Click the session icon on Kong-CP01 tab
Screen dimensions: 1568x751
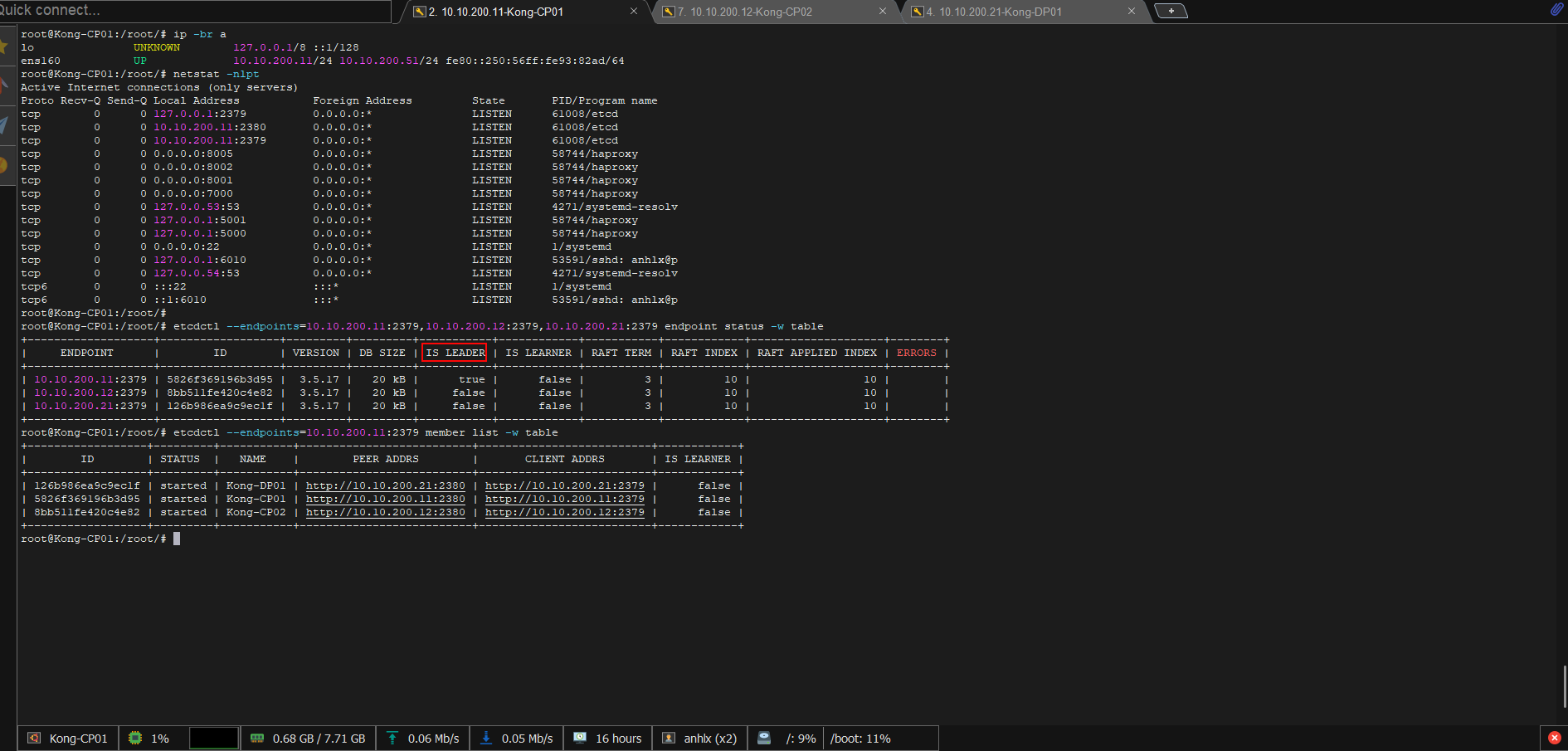[420, 12]
